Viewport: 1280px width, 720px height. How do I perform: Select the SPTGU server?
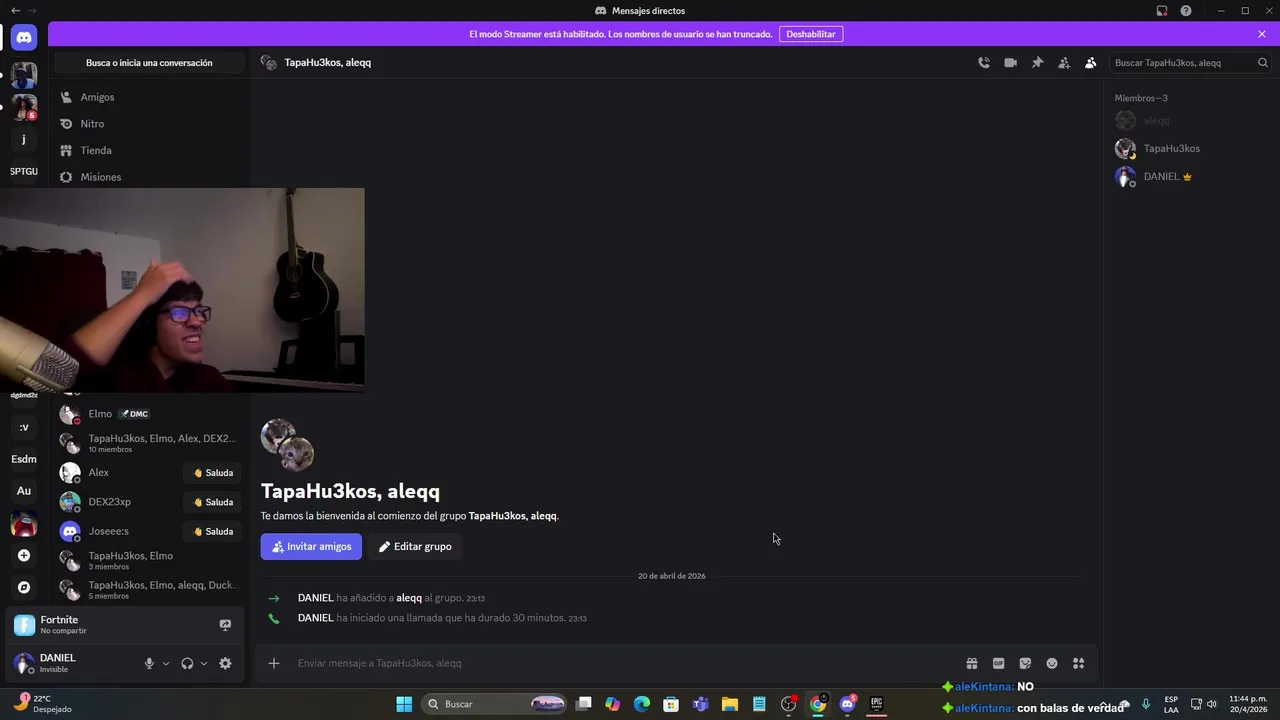[x=24, y=171]
